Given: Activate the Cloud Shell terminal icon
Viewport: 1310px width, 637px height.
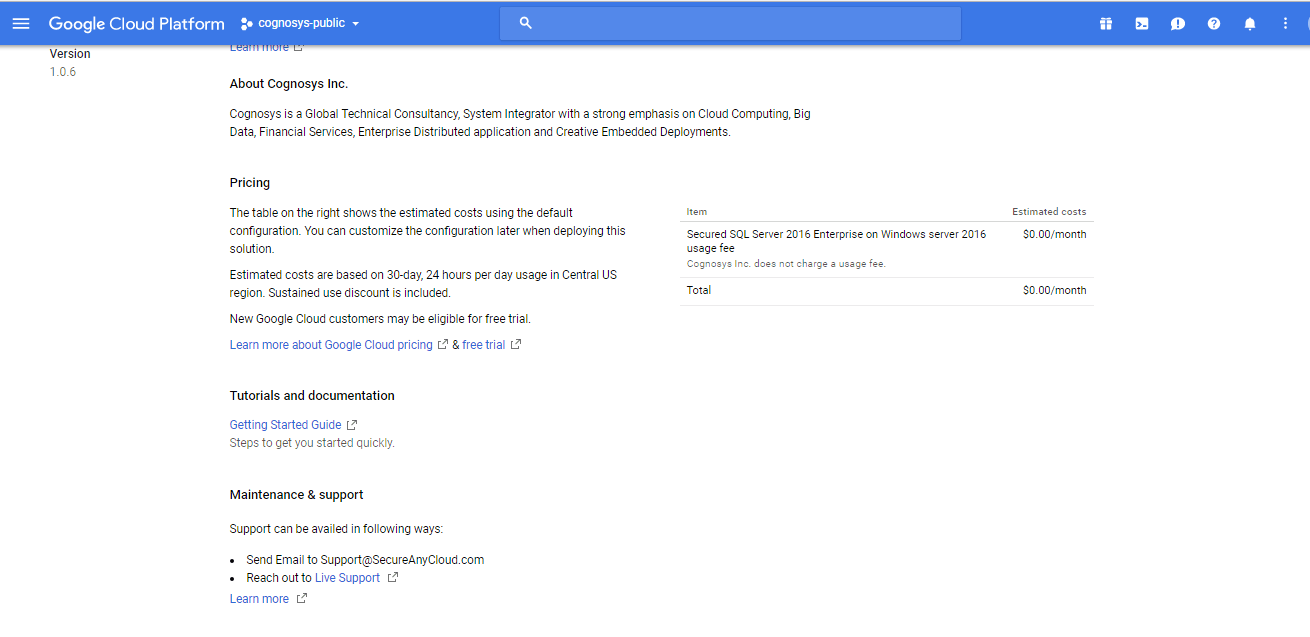Looking at the screenshot, I should 1142,24.
